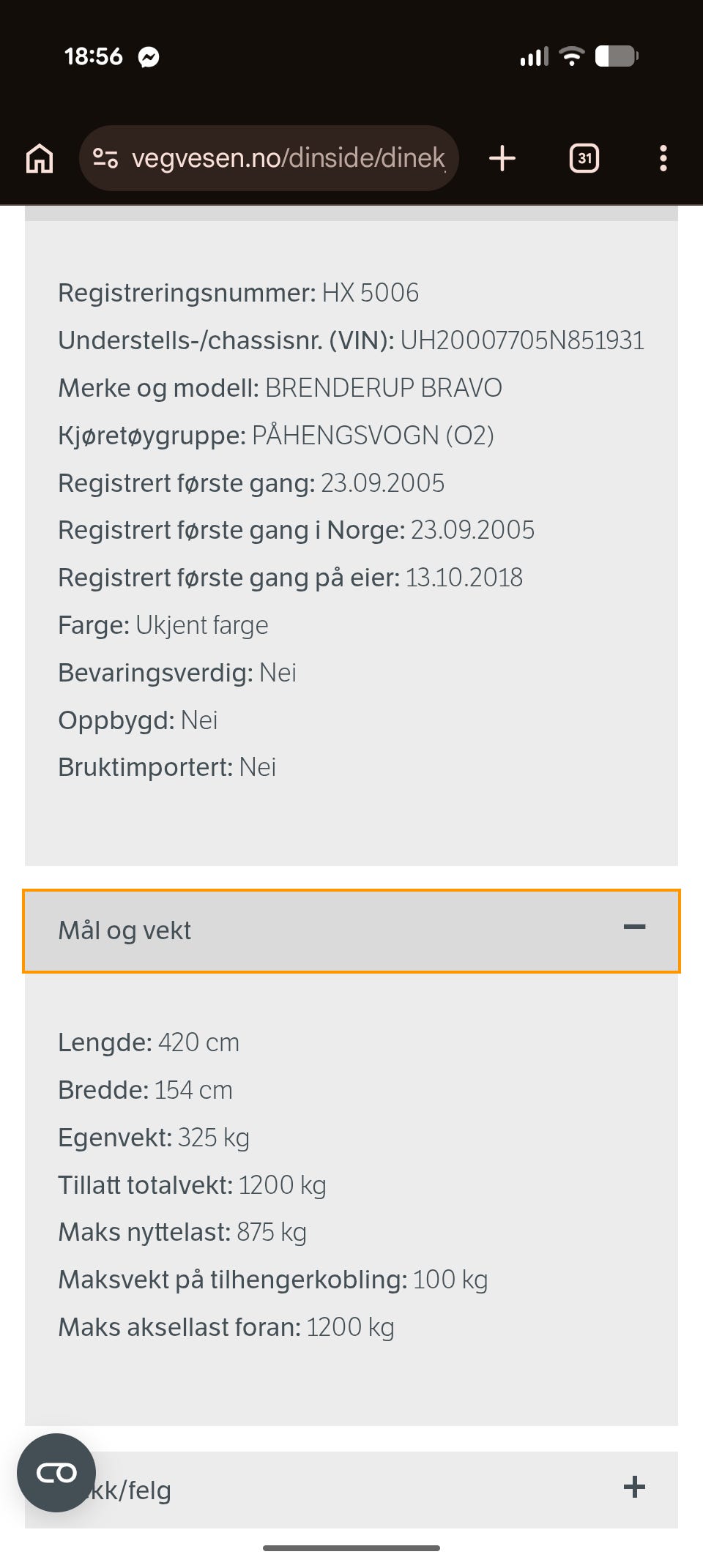Tap the Wi-Fi status icon
Viewport: 703px width, 1568px height.
[571, 56]
